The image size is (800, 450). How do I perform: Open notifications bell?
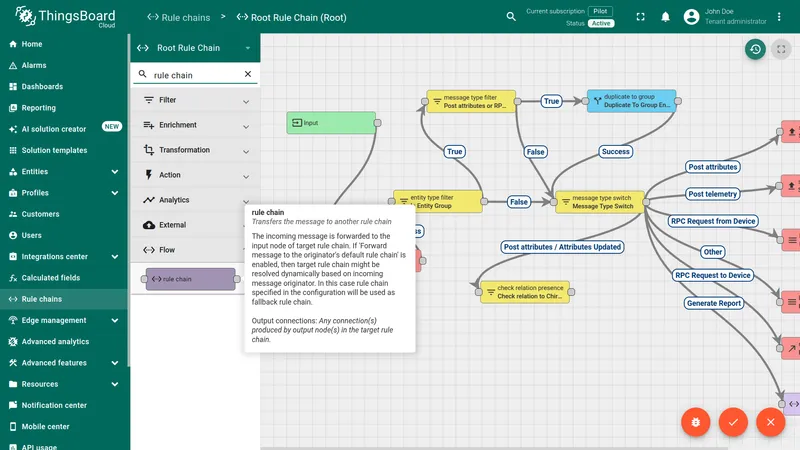pos(665,17)
